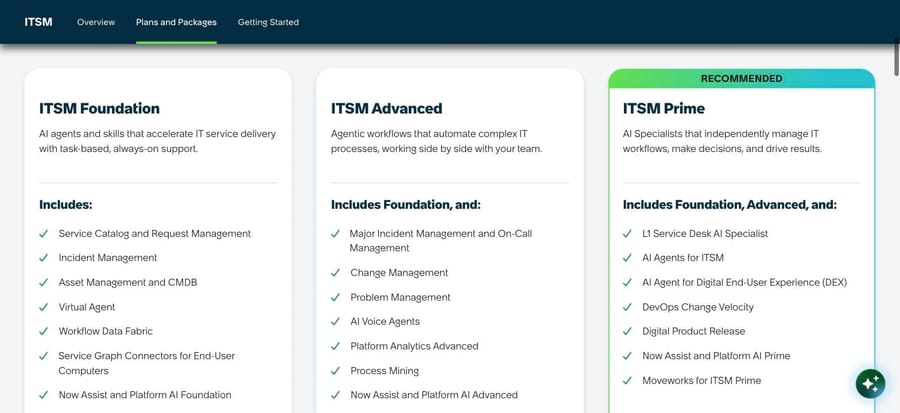900x413 pixels.
Task: Click checkmark beside Asset Management and CMDB
Action: (x=44, y=282)
